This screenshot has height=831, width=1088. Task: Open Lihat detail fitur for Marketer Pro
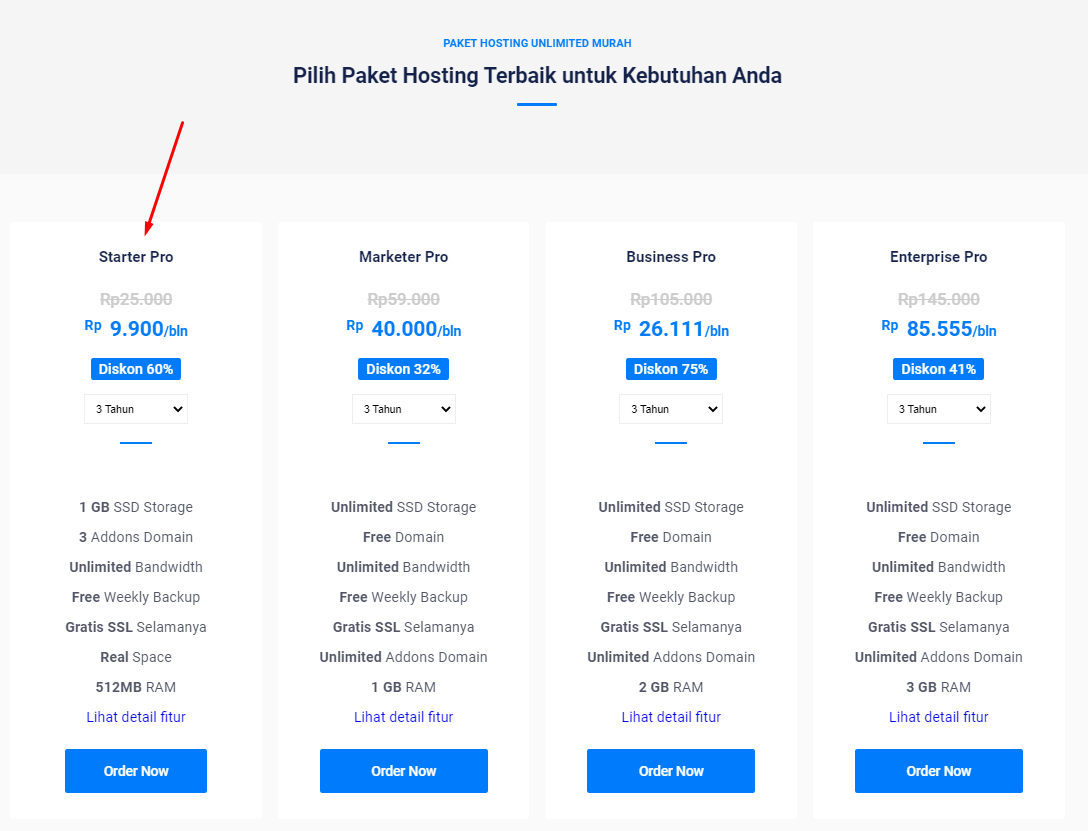pos(404,717)
